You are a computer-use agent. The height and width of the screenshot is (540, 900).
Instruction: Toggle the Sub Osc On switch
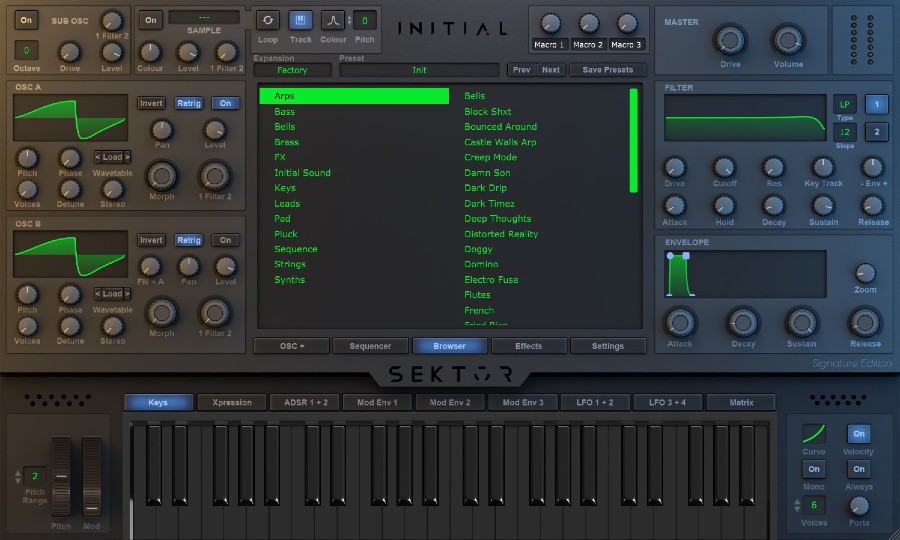(27, 20)
